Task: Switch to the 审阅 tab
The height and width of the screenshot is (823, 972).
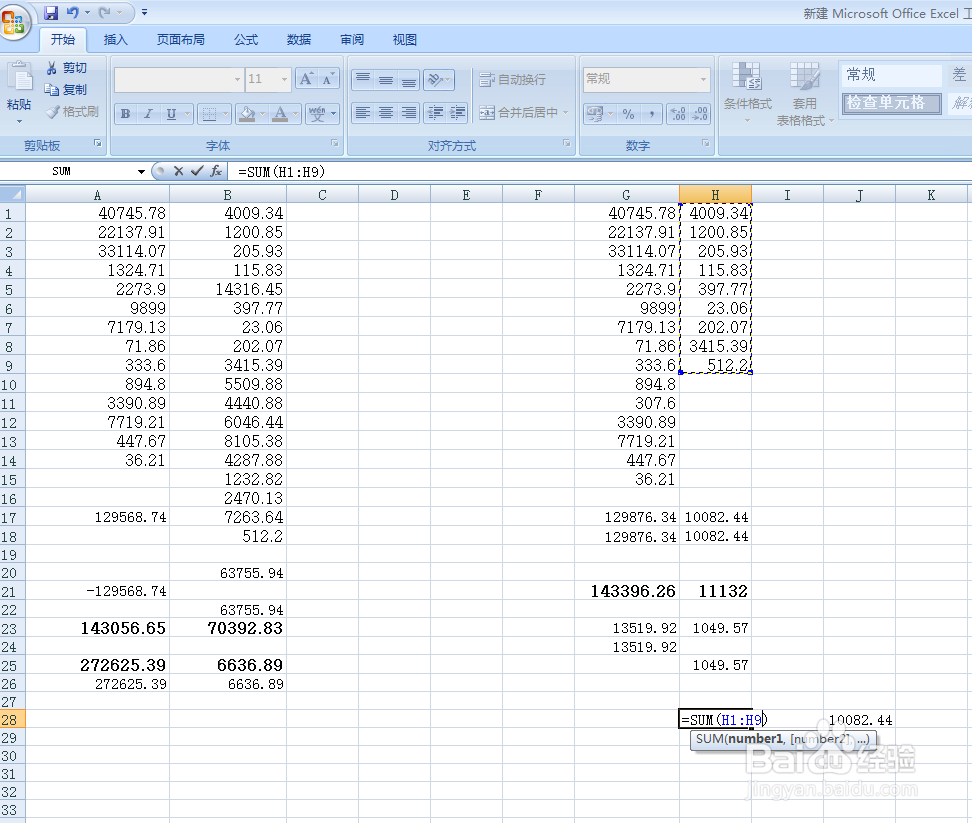Action: (x=351, y=40)
